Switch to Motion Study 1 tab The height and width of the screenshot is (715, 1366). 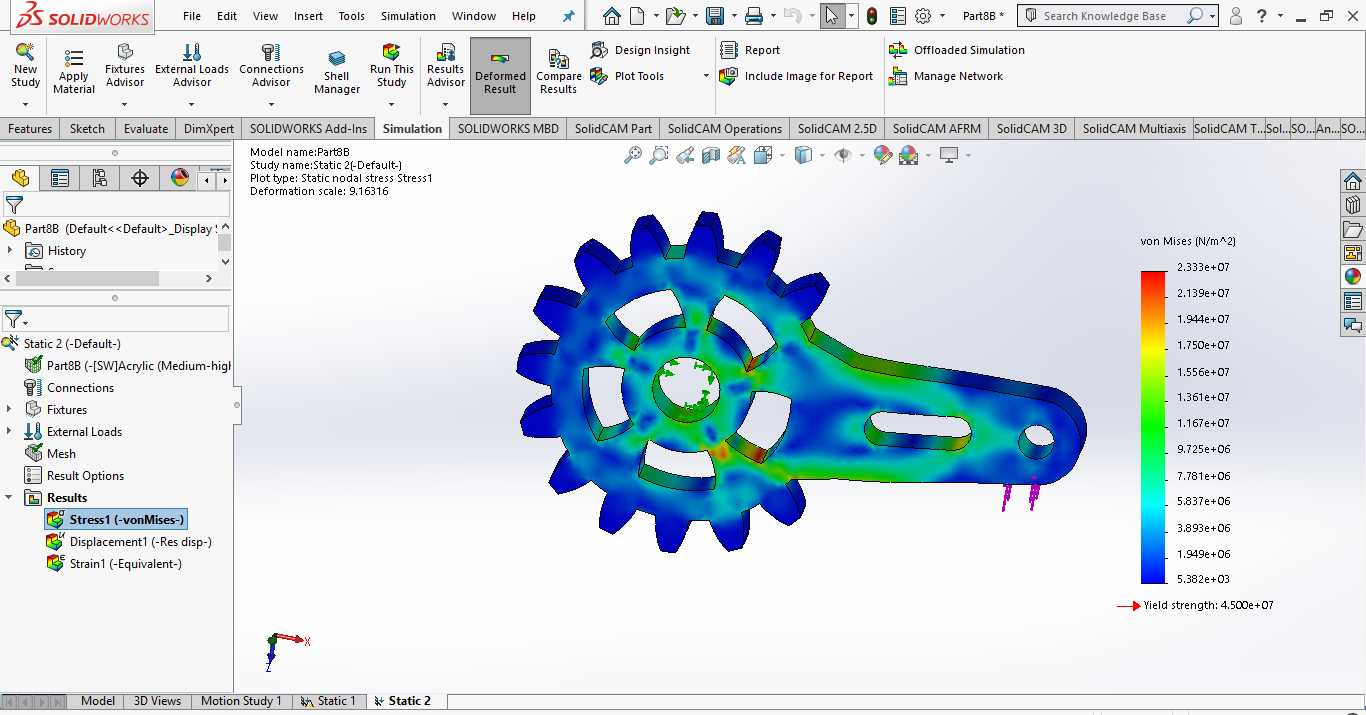point(241,701)
